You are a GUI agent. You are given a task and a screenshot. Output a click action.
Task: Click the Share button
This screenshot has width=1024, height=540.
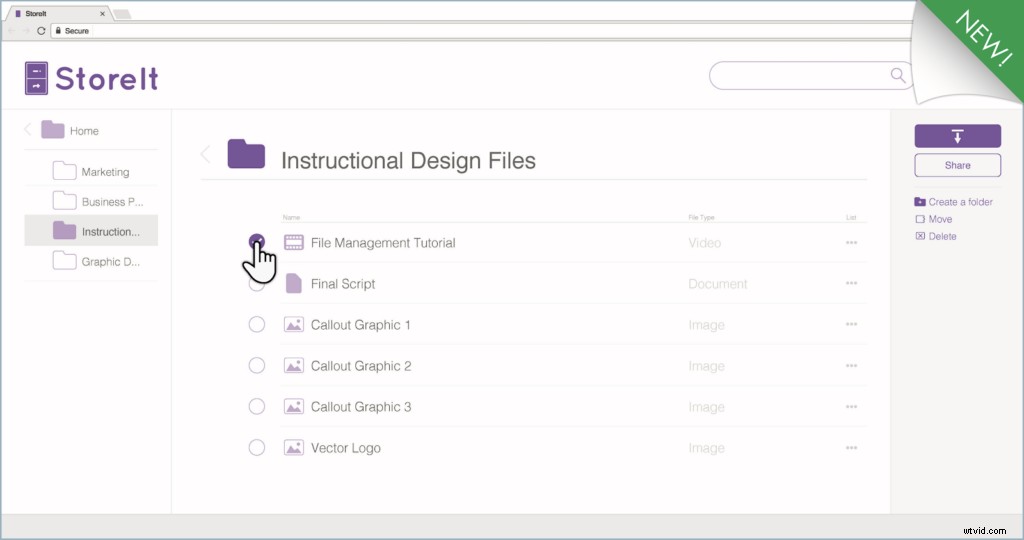pos(957,165)
